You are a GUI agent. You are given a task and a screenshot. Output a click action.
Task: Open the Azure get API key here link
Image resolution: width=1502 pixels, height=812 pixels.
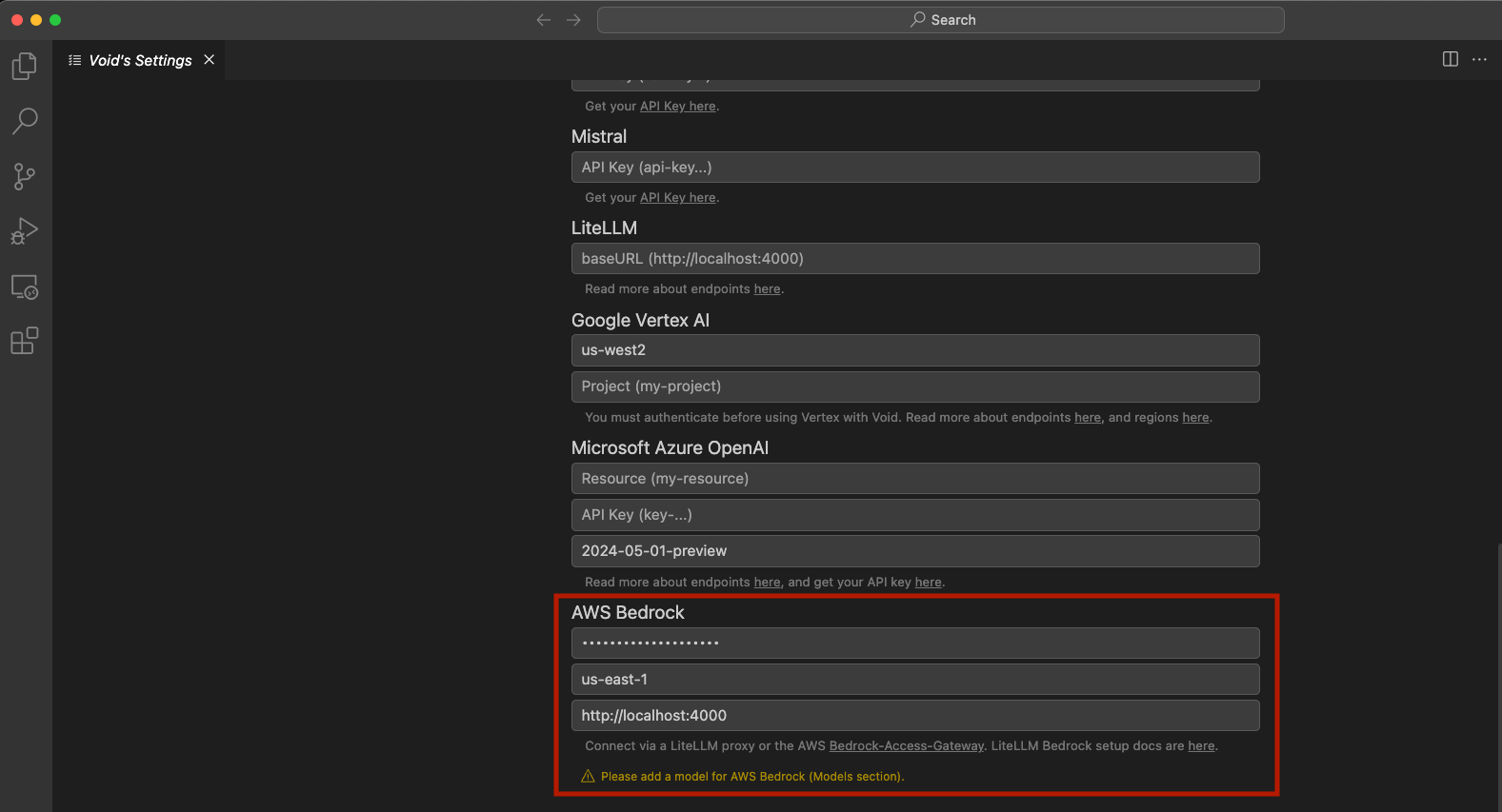(929, 583)
